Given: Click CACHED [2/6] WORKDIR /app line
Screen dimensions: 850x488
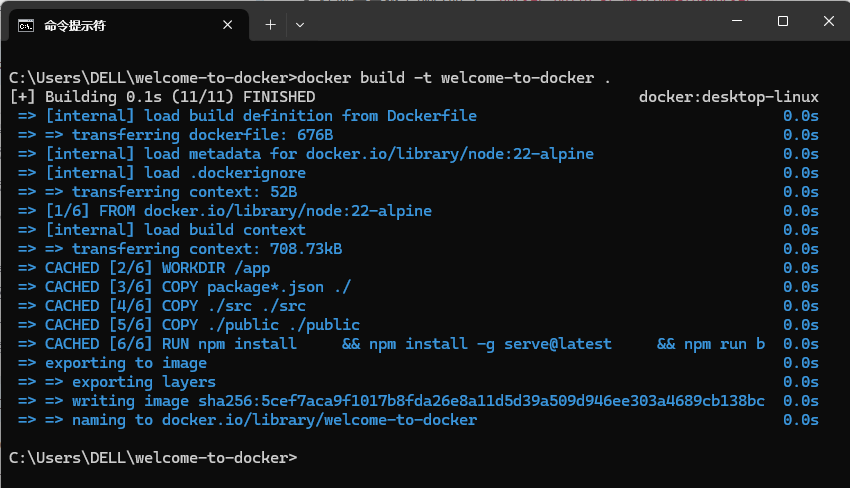Looking at the screenshot, I should click(x=144, y=268).
